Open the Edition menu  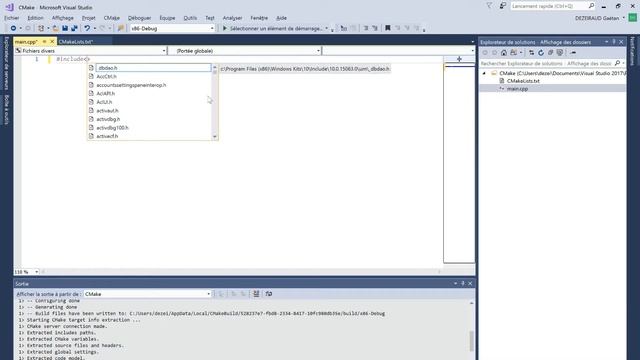(x=35, y=18)
